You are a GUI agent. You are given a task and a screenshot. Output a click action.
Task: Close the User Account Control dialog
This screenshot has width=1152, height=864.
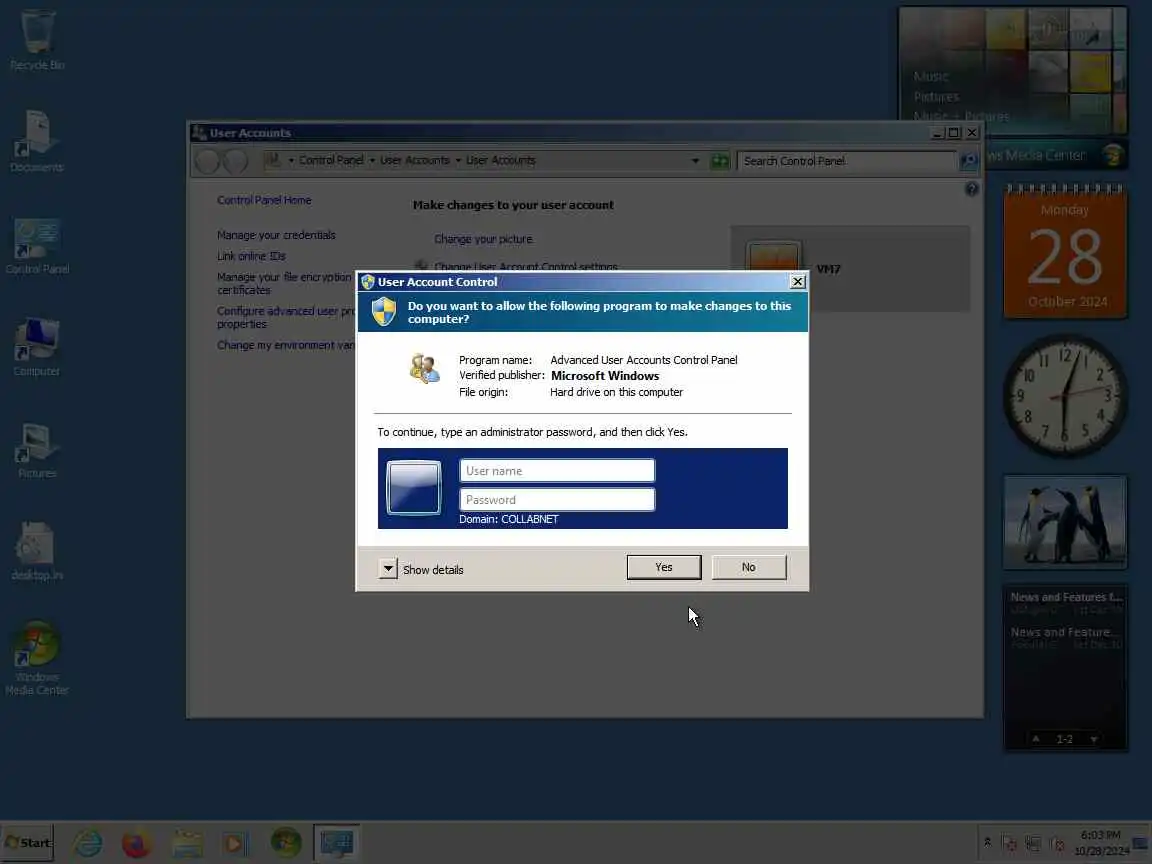click(797, 281)
